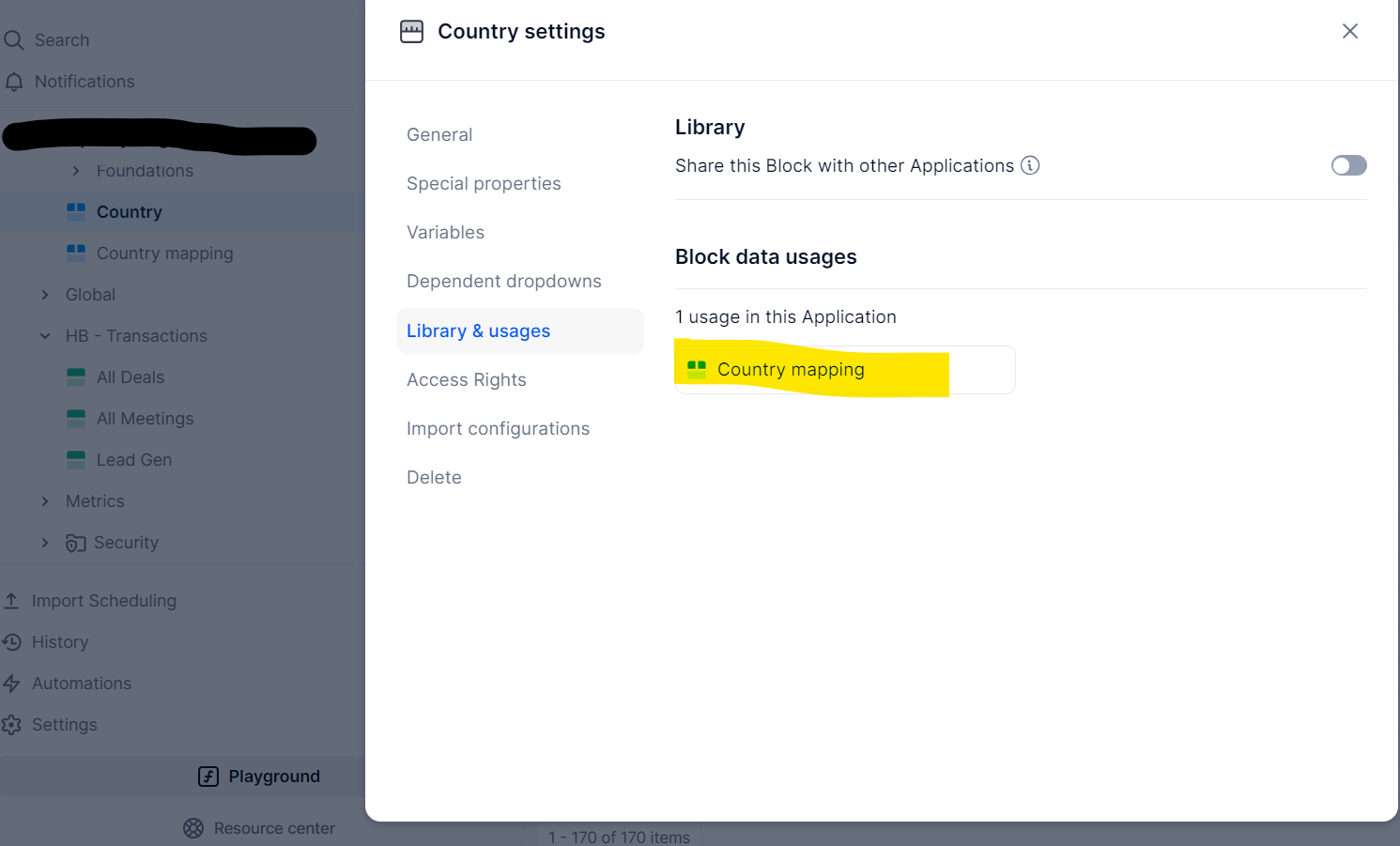Click the Country block icon in the sidebar
The height and width of the screenshot is (846, 1400).
coord(76,212)
